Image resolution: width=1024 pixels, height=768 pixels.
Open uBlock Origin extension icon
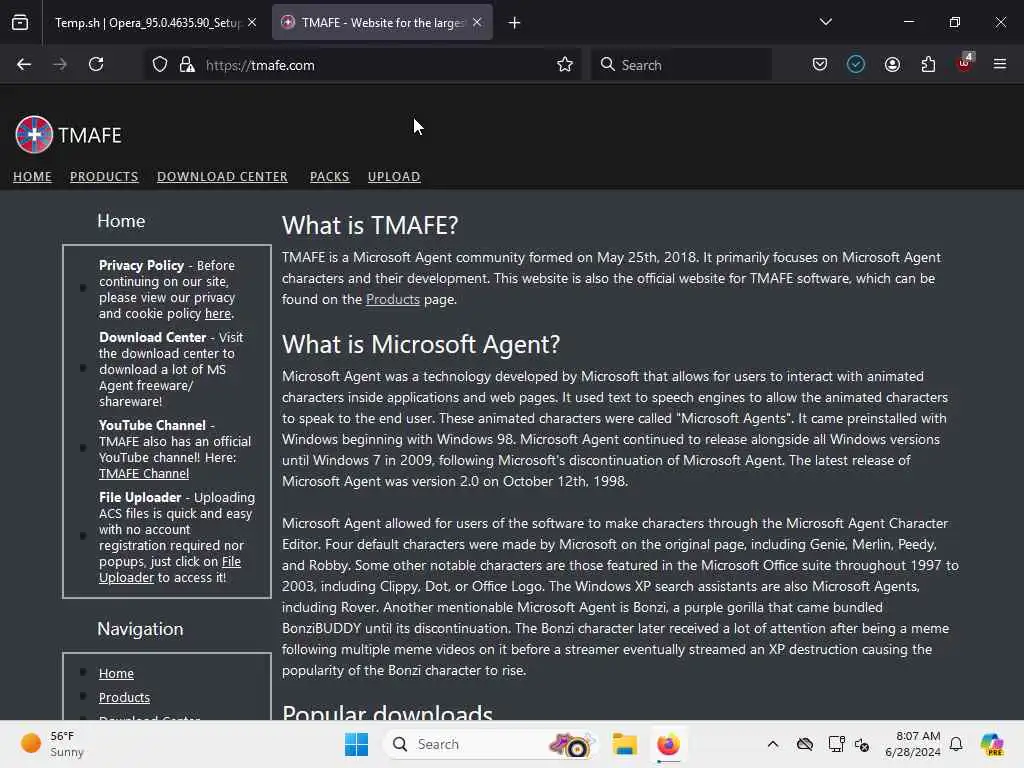click(965, 63)
